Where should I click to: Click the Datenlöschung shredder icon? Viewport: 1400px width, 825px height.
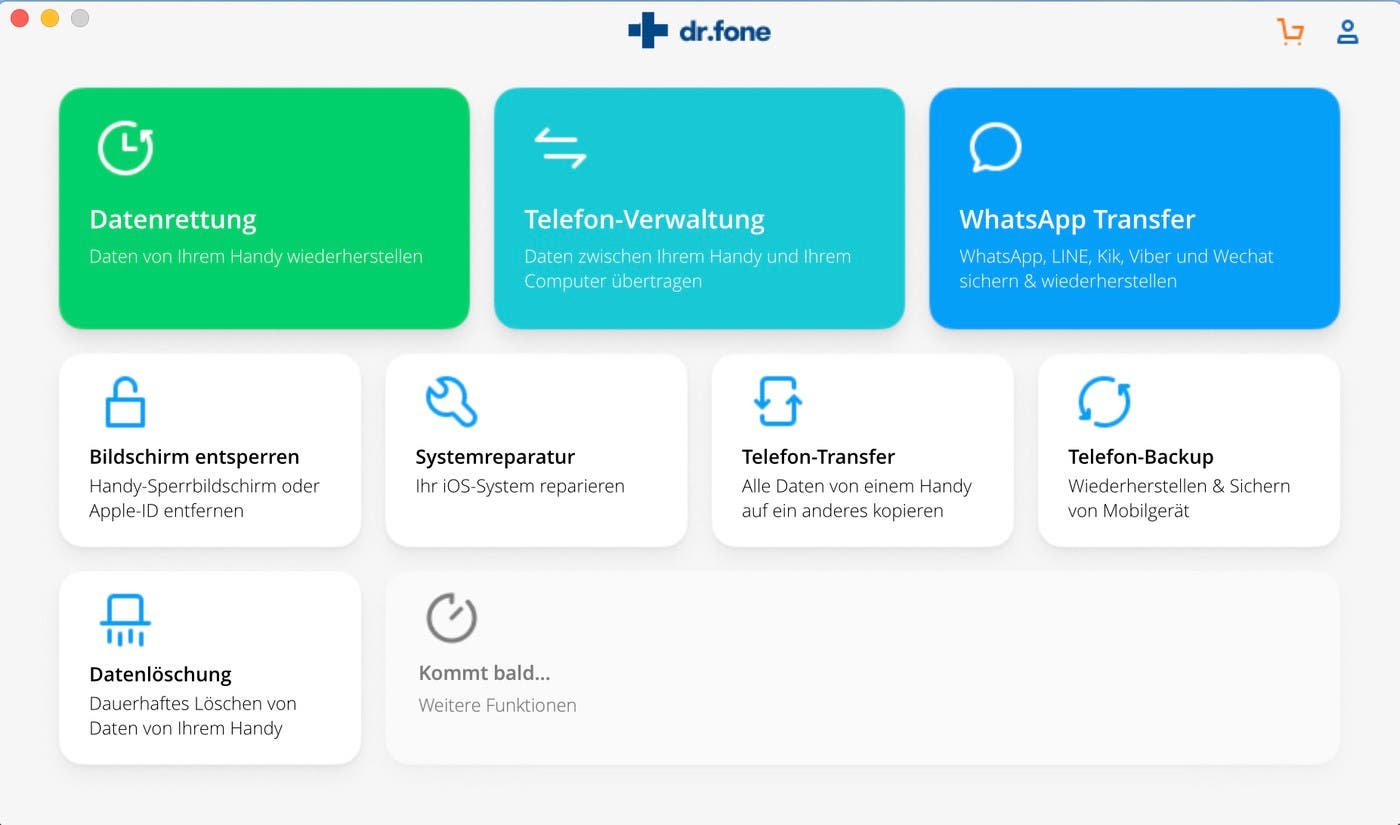125,619
